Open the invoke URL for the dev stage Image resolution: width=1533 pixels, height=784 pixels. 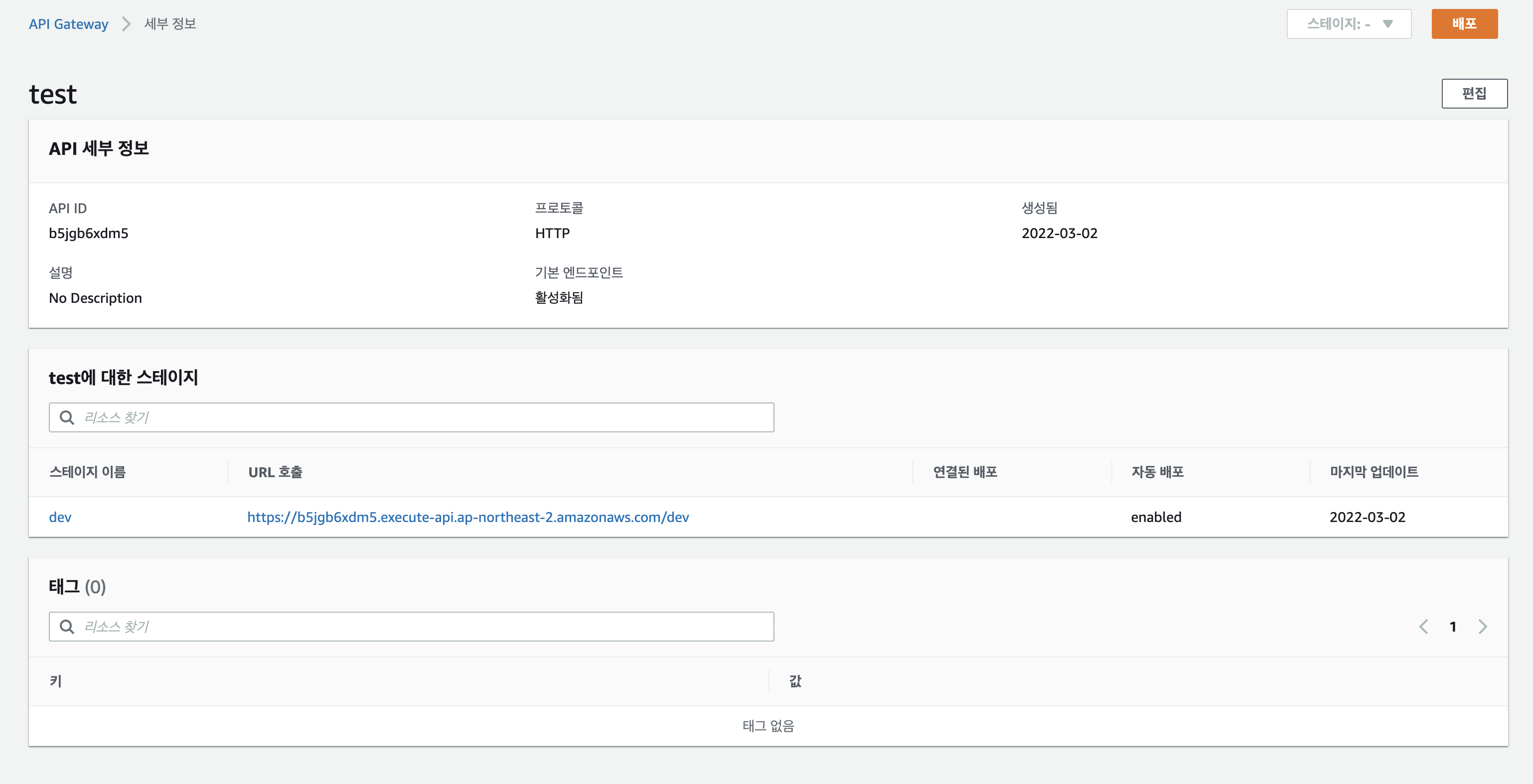pyautogui.click(x=468, y=517)
